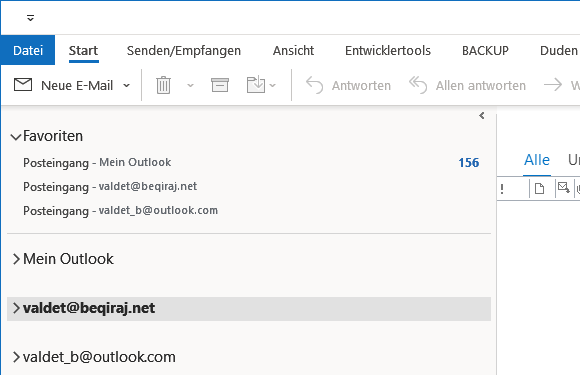Expand the valdet_b@outlook.com account chevron
Screen dimensions: 580x375
coord(16,357)
